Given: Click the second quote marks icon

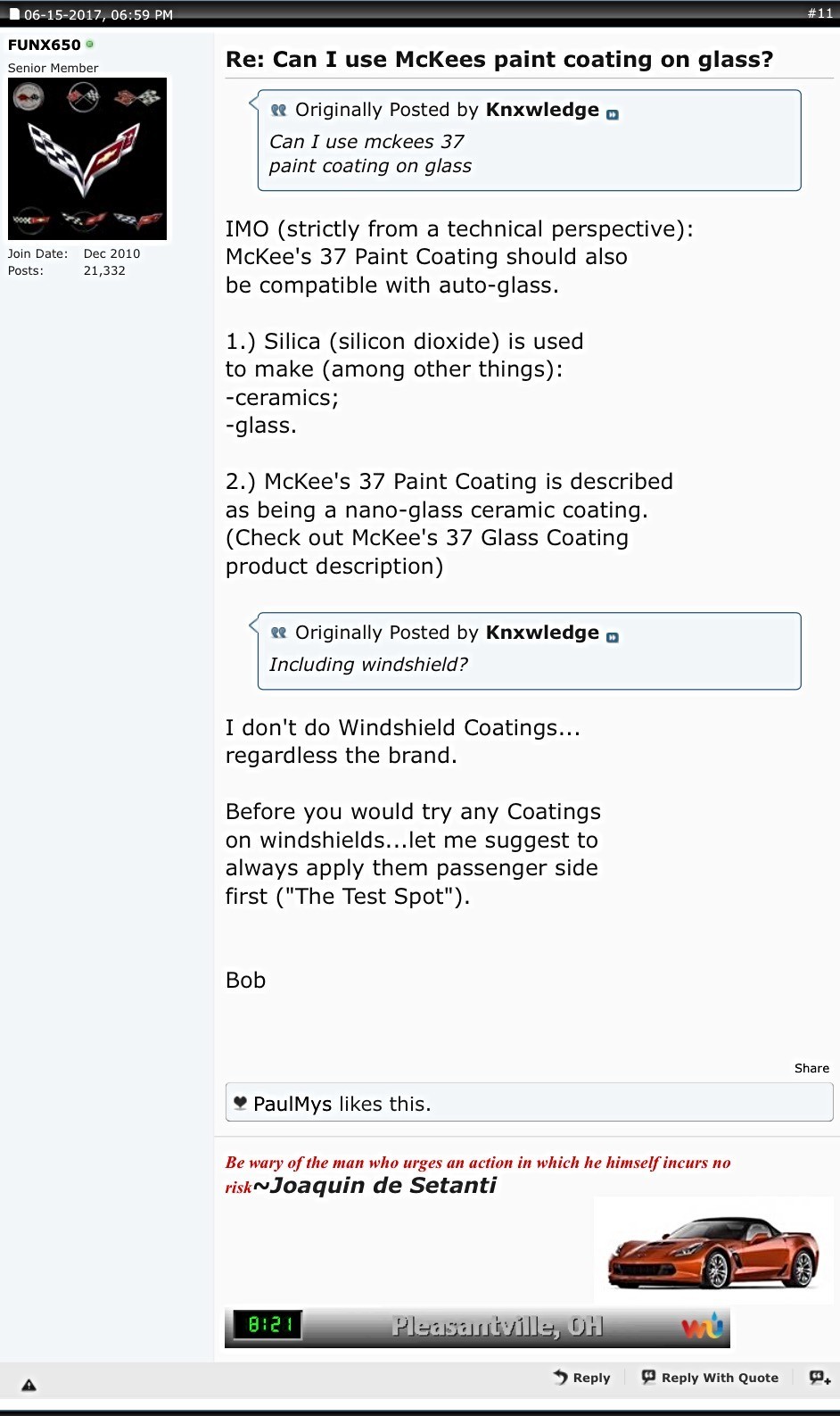Looking at the screenshot, I should (279, 633).
